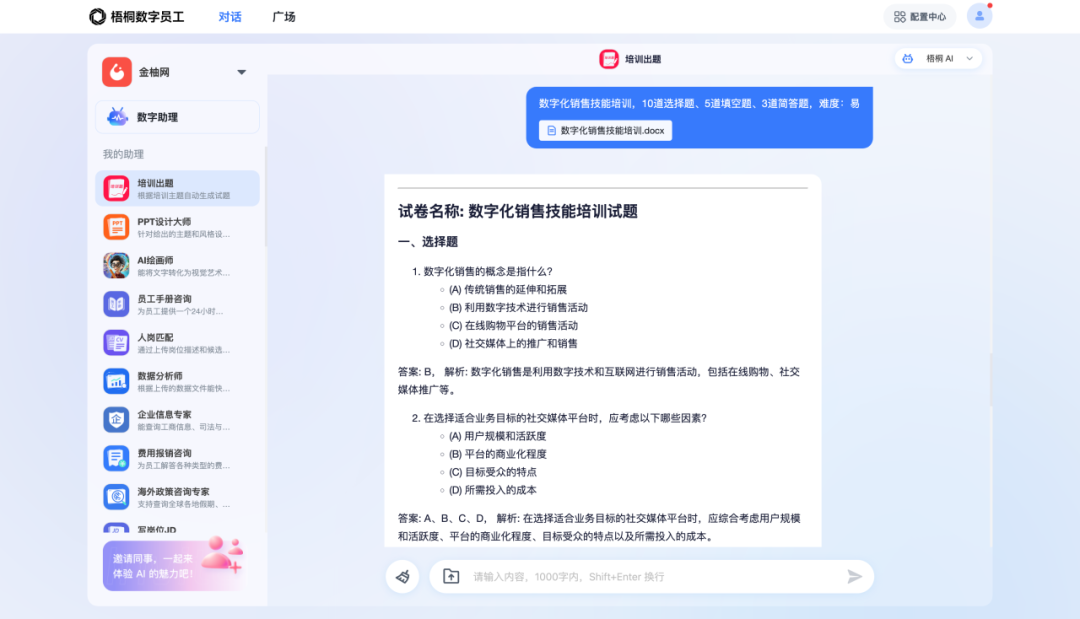Select the 企业信息专家 assistant icon
The image size is (1080, 619).
(116, 419)
